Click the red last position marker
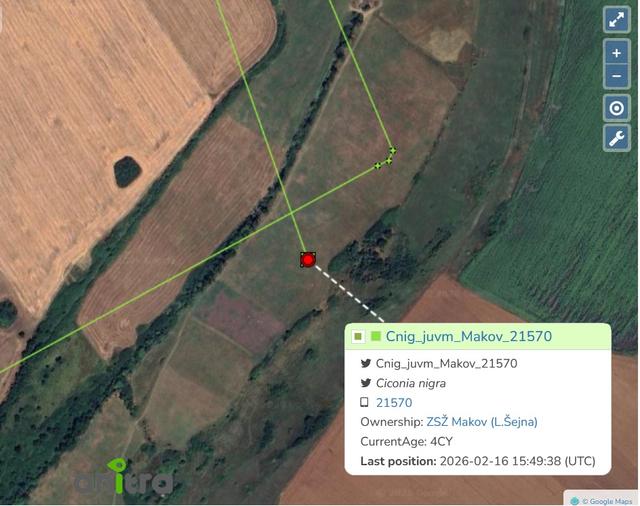The height and width of the screenshot is (506, 640). (x=308, y=260)
